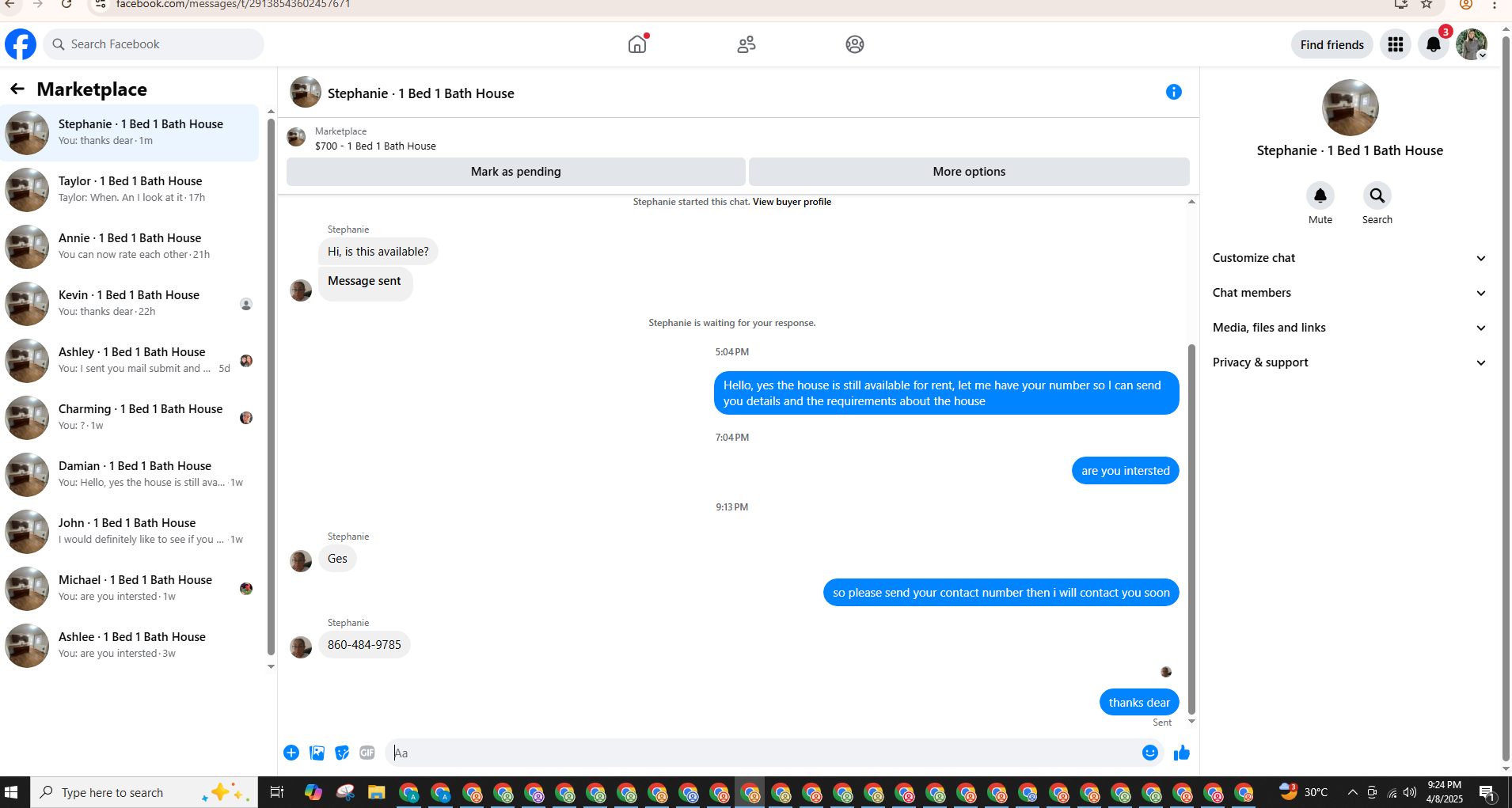The height and width of the screenshot is (808, 1512).
Task: Click the back arrow beside Marketplace
Action: point(17,89)
